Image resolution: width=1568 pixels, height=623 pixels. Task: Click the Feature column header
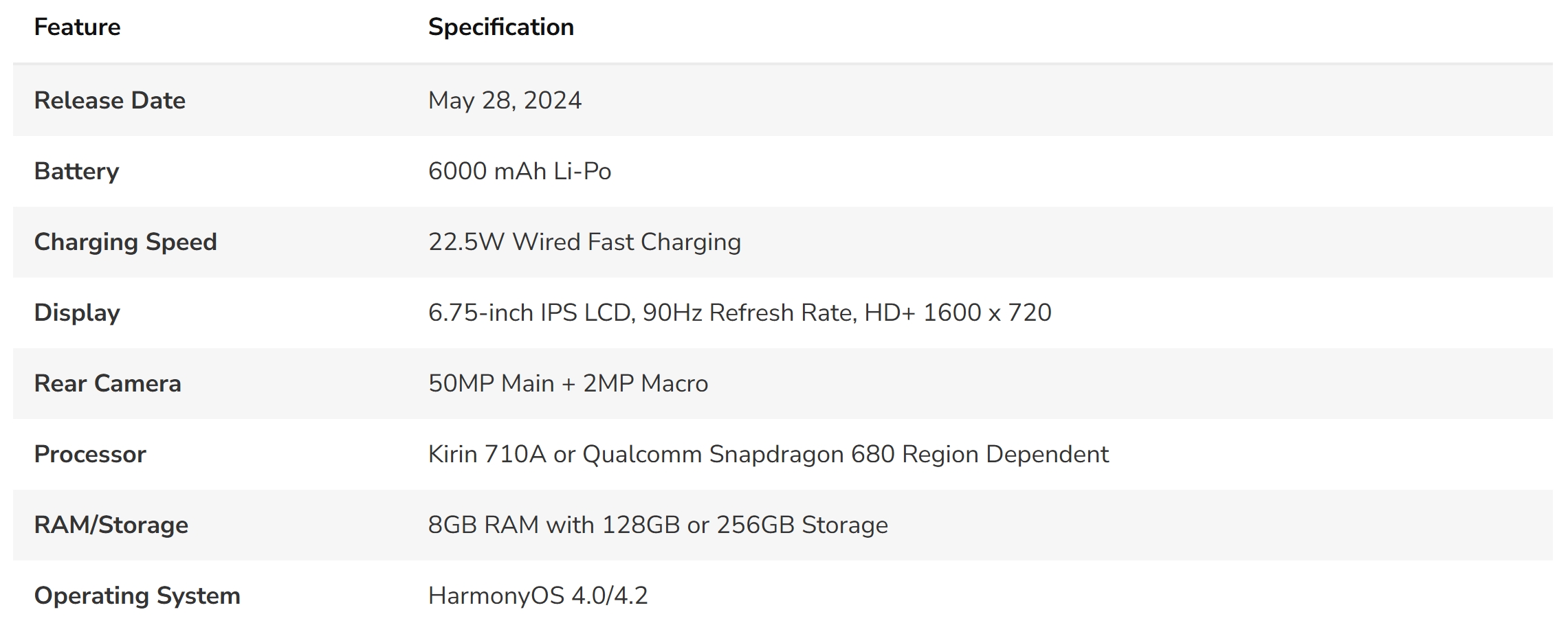77,27
